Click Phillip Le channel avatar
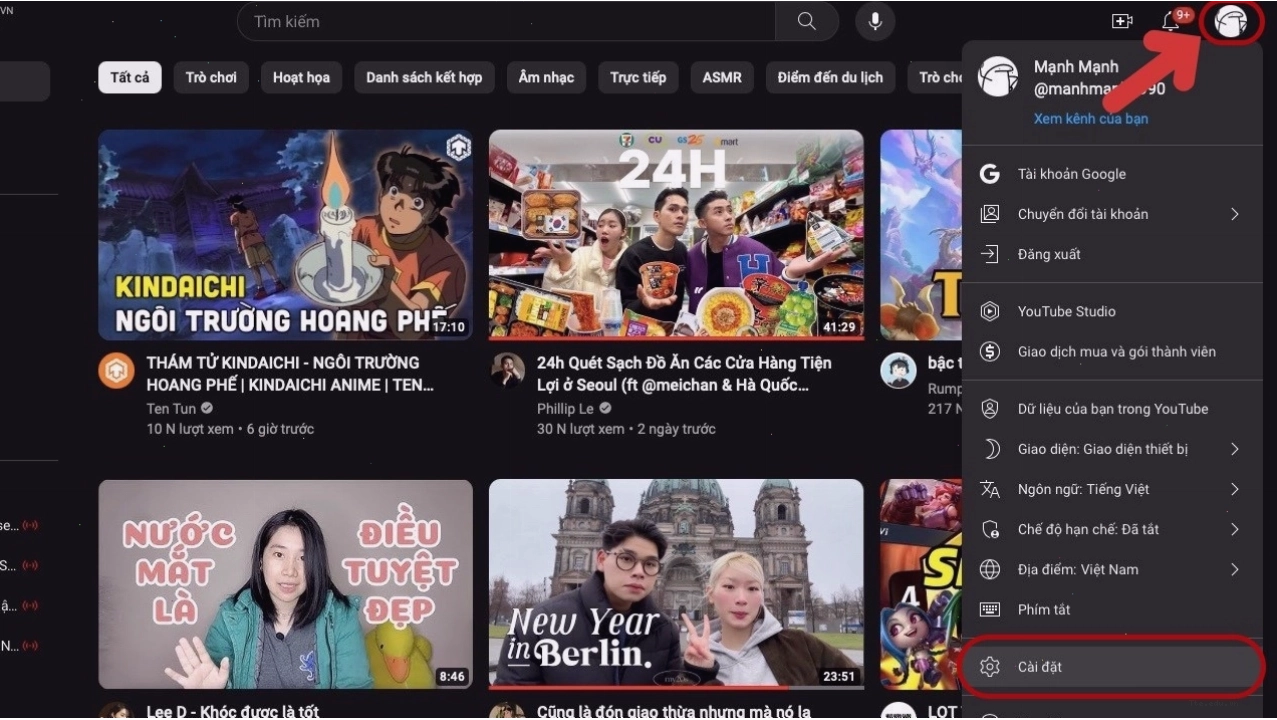1277x720 pixels. [x=507, y=371]
